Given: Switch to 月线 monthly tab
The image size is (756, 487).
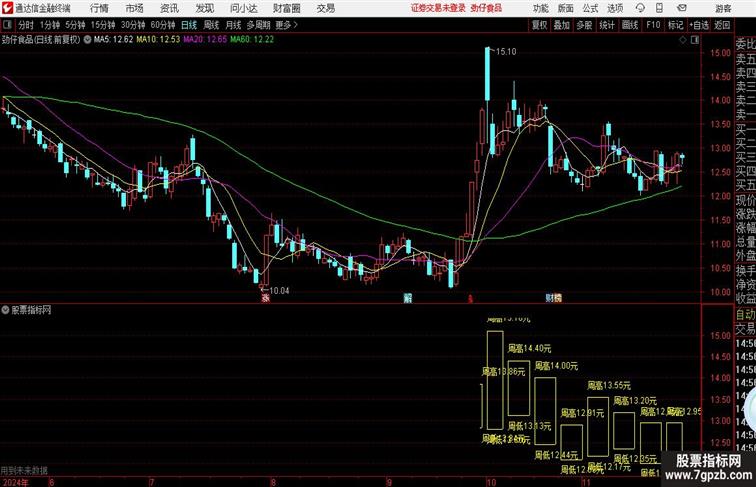Looking at the screenshot, I should point(233,25).
